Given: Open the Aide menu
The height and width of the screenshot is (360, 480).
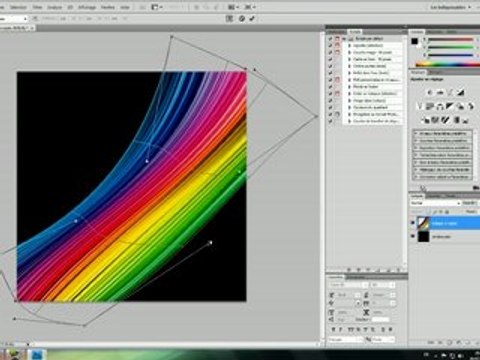Looking at the screenshot, I should coord(125,7).
